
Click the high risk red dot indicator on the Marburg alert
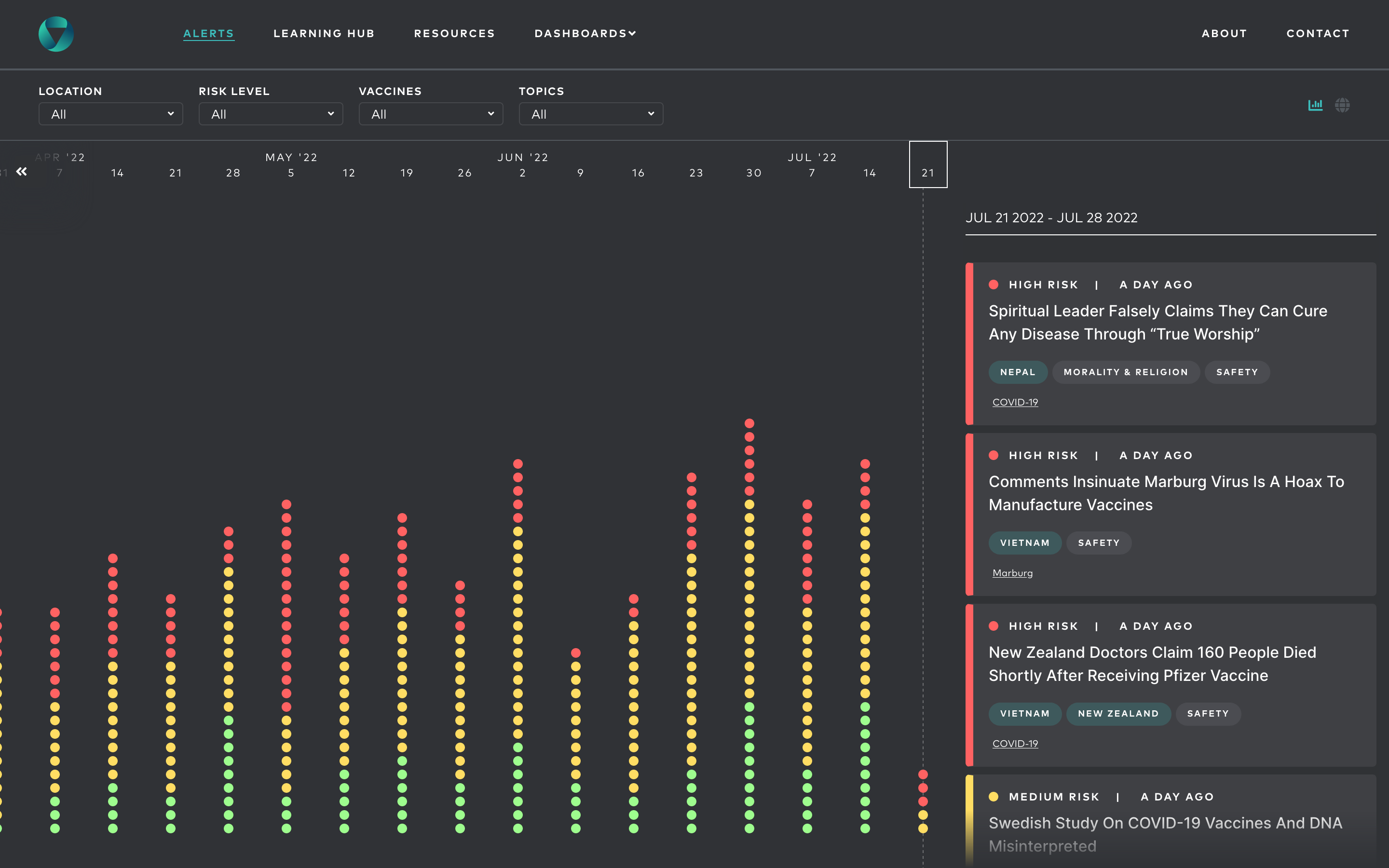coord(994,455)
